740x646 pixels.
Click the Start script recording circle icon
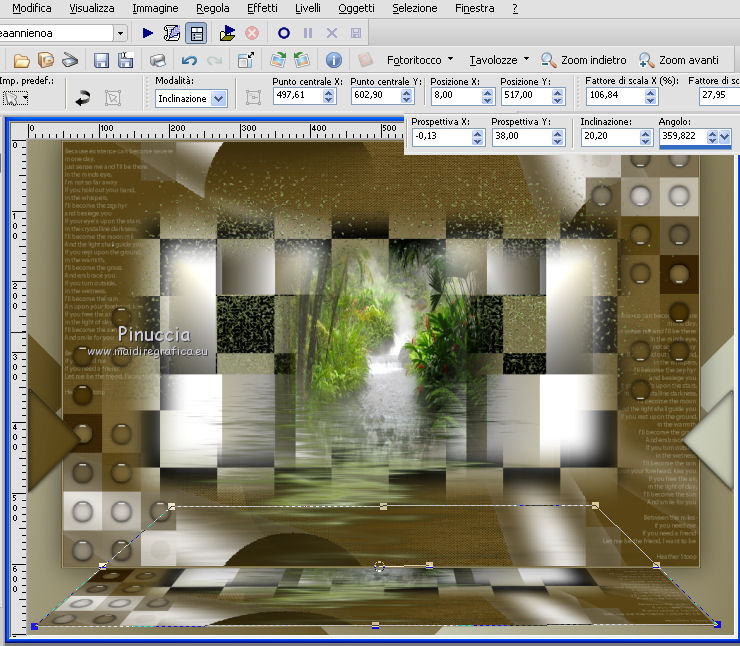(284, 33)
